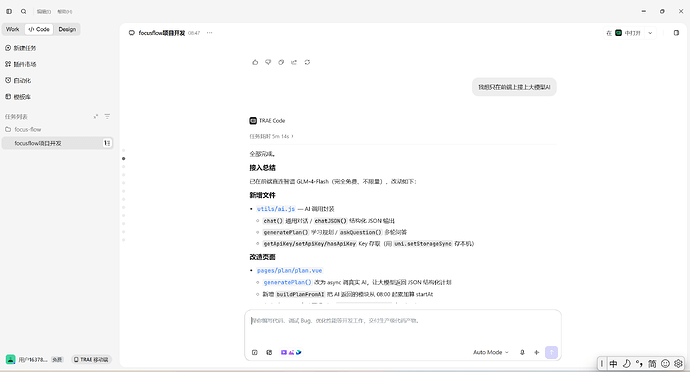Dislike the response with thumbs-down icon

pos(268,62)
